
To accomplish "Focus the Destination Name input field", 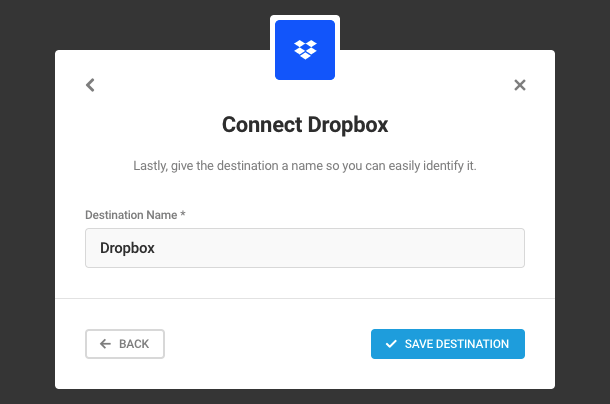I will pyautogui.click(x=305, y=248).
